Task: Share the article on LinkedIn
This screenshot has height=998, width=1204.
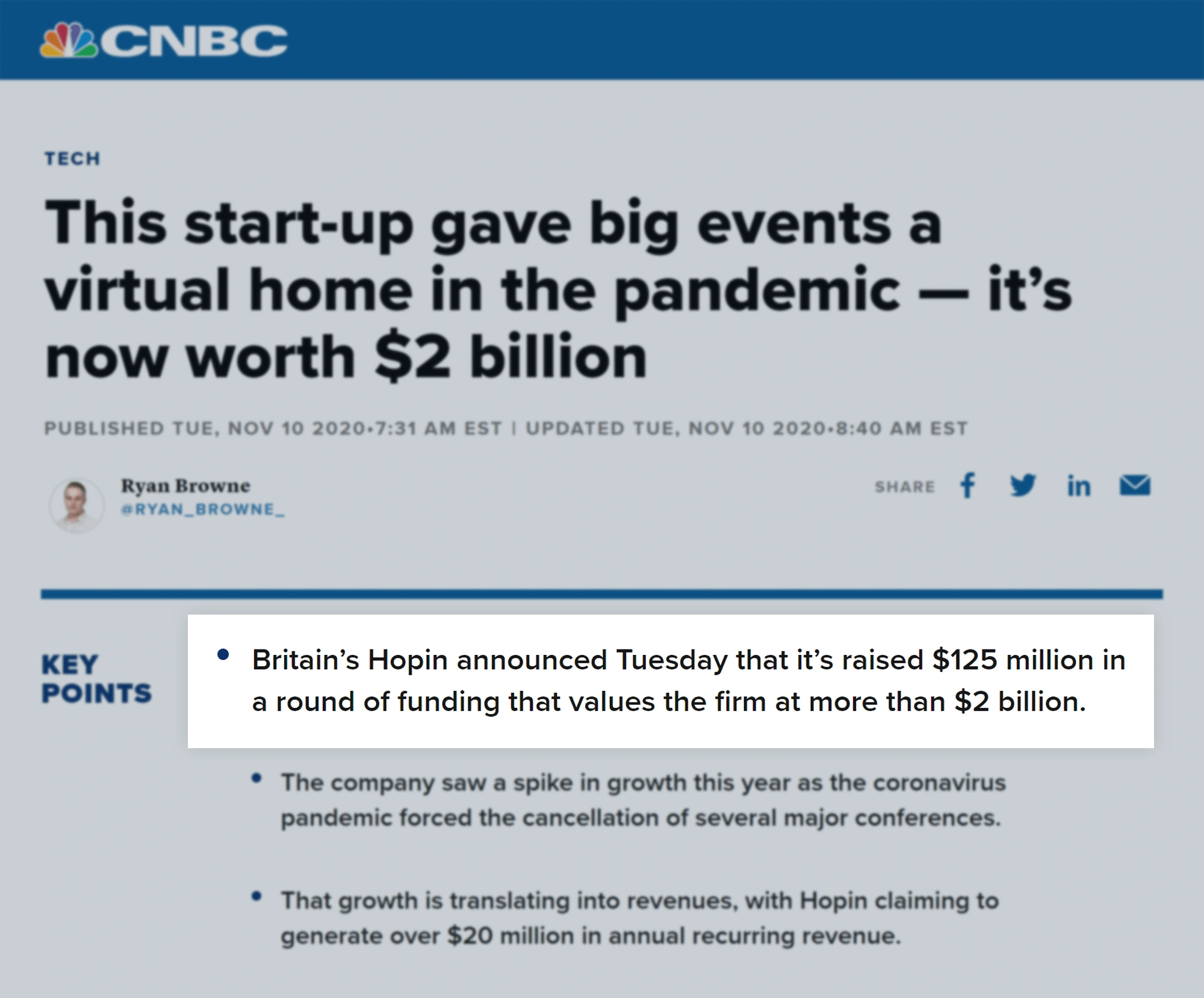Action: pyautogui.click(x=1078, y=485)
